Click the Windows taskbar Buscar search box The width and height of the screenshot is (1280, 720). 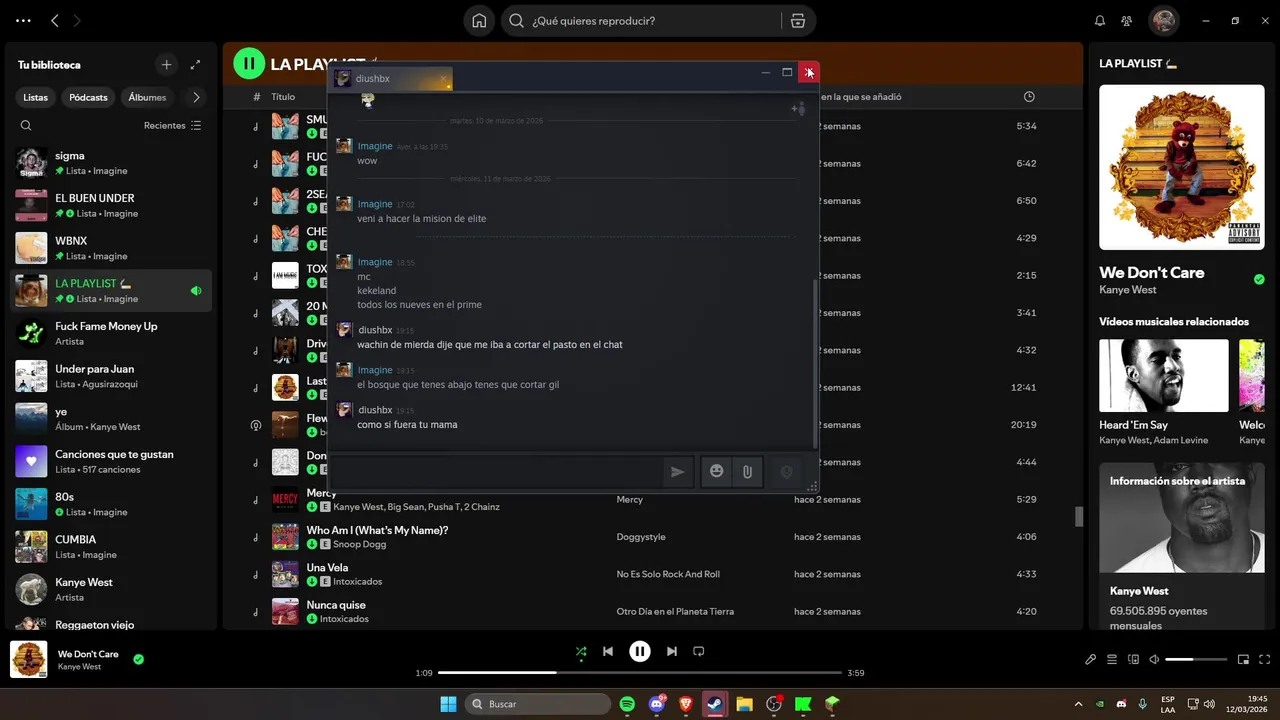coord(538,704)
